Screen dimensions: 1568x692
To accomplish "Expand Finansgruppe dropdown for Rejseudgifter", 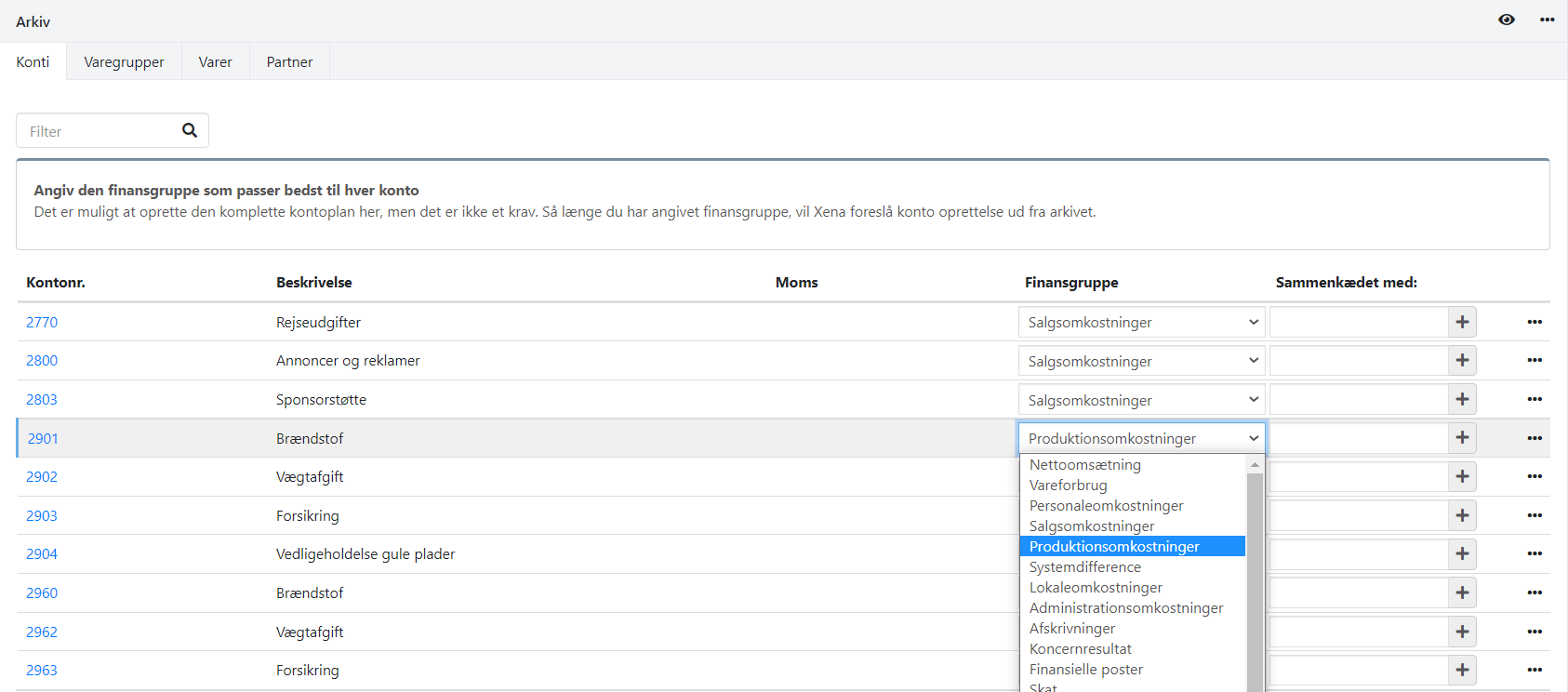I will coord(1140,322).
